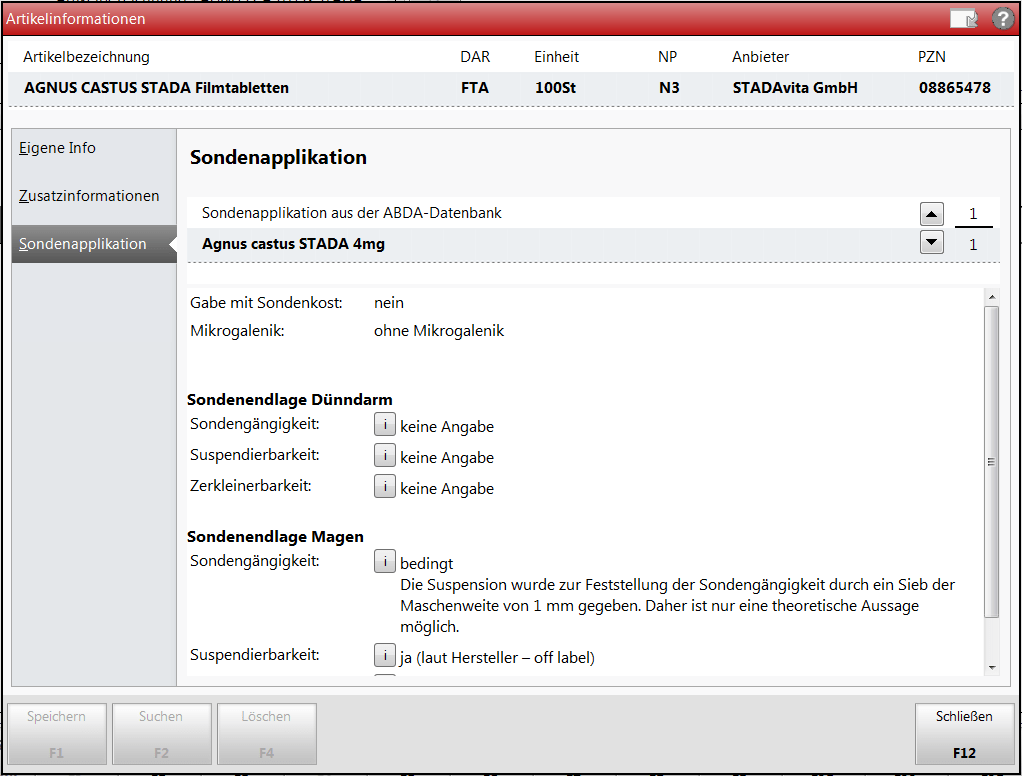Click the 'DAR' column header
Viewport: 1022px width, 776px height.
tap(475, 57)
